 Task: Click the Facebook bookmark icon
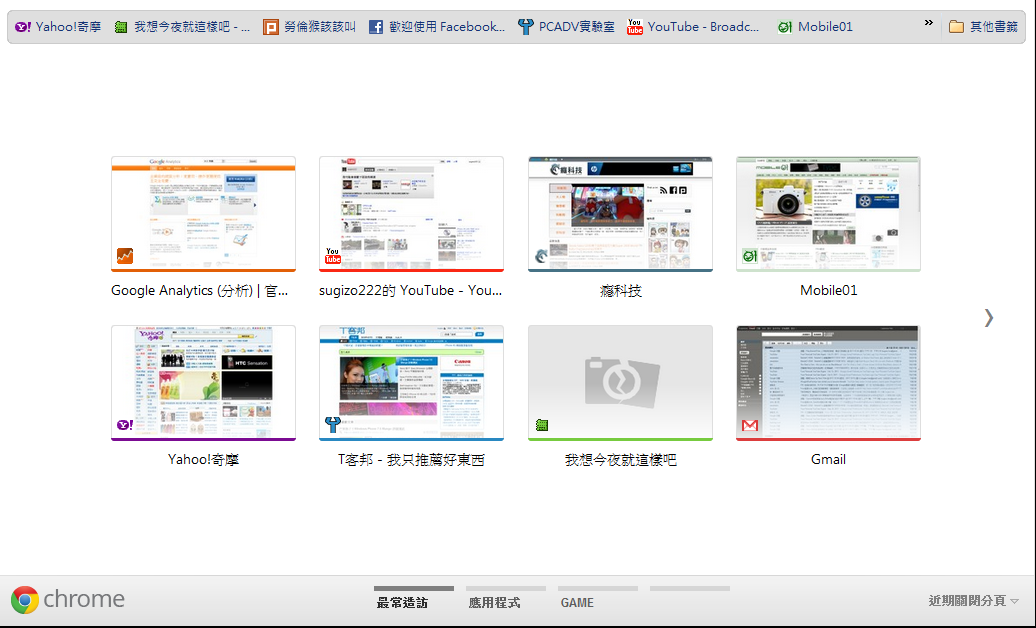376,27
